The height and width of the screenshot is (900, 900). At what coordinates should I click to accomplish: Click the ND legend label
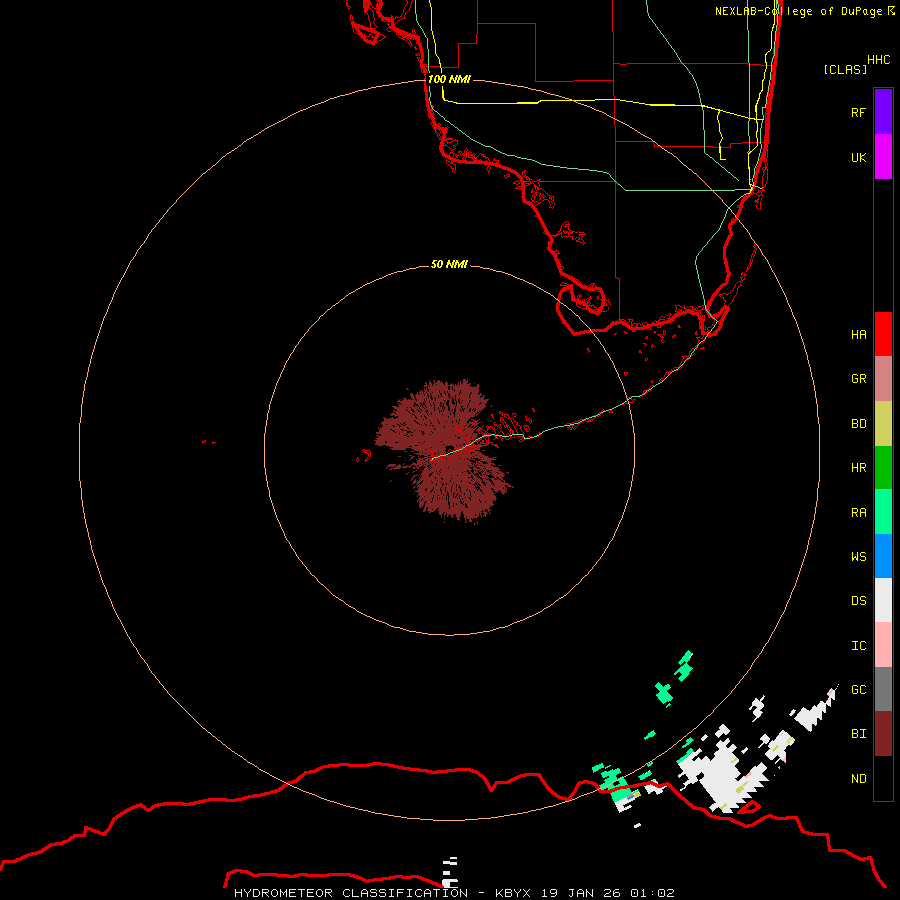(x=858, y=779)
